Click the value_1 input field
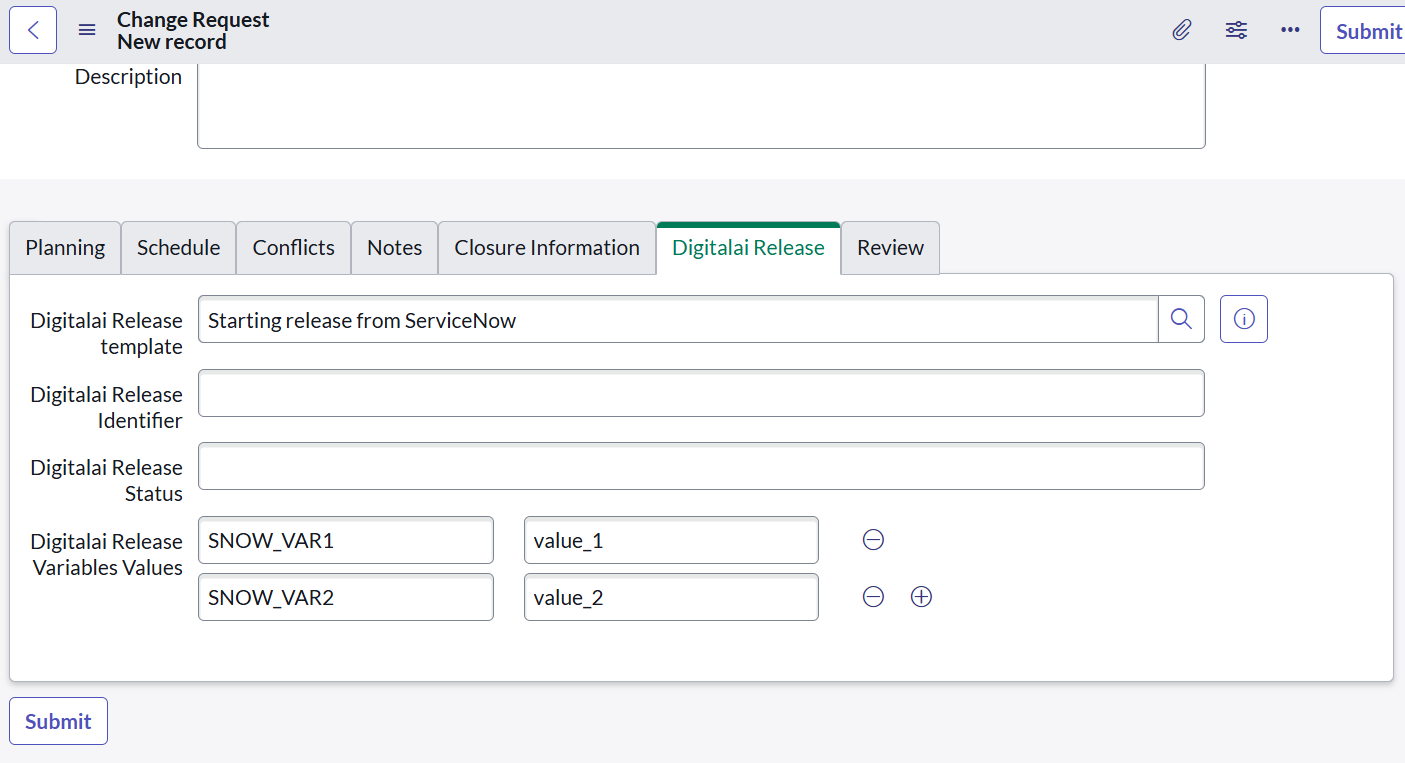 pos(671,540)
